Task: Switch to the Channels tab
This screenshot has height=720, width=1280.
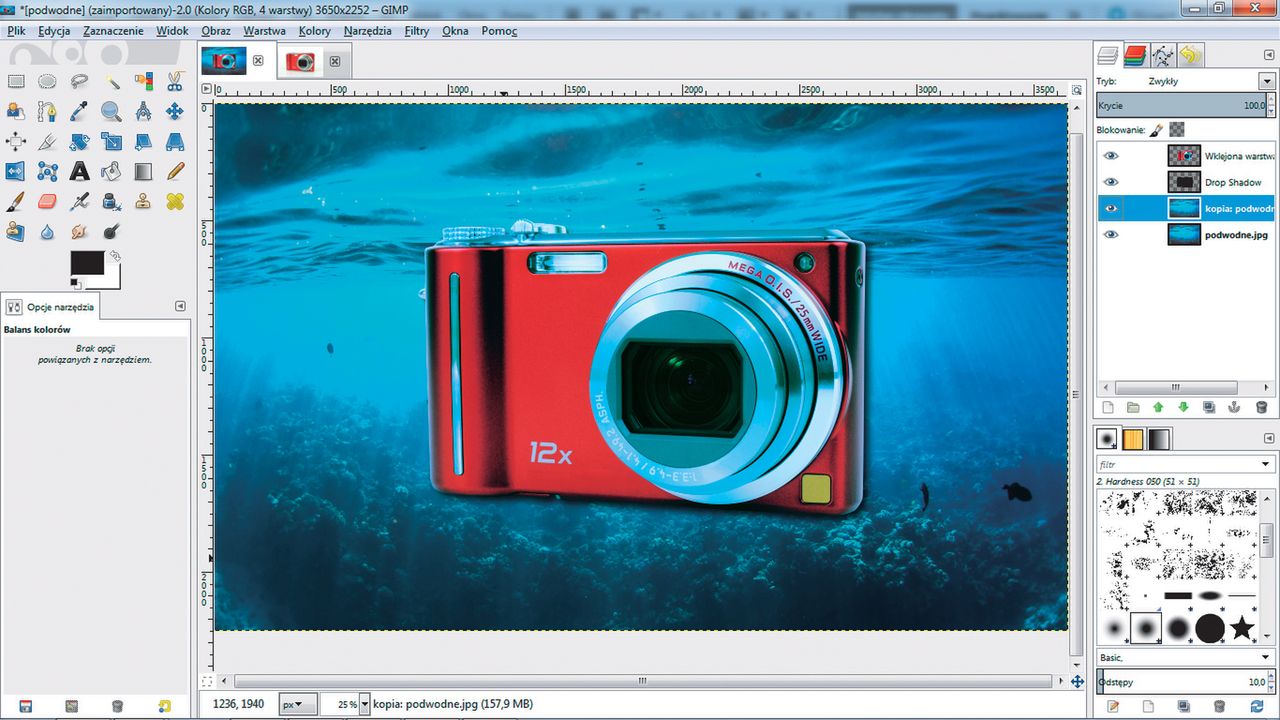Action: coord(1134,55)
